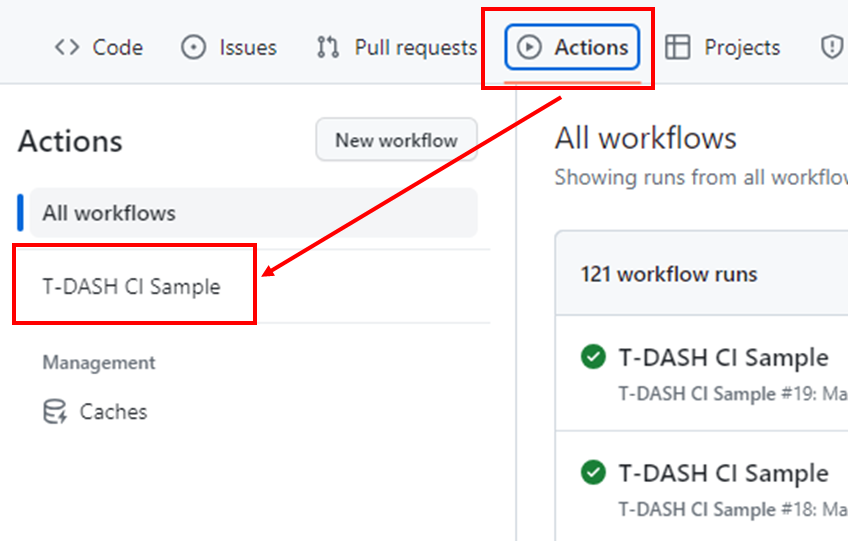
Task: Switch to the Code tab label
Action: coord(118,47)
